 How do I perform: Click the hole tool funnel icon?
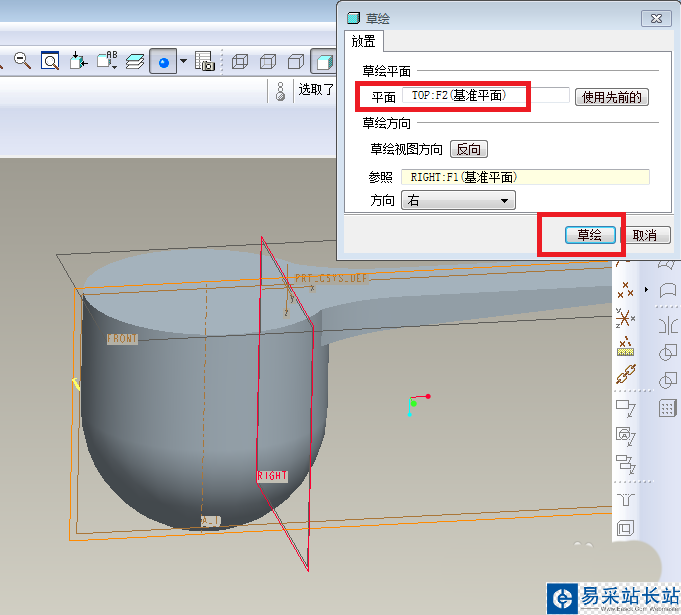pyautogui.click(x=625, y=499)
